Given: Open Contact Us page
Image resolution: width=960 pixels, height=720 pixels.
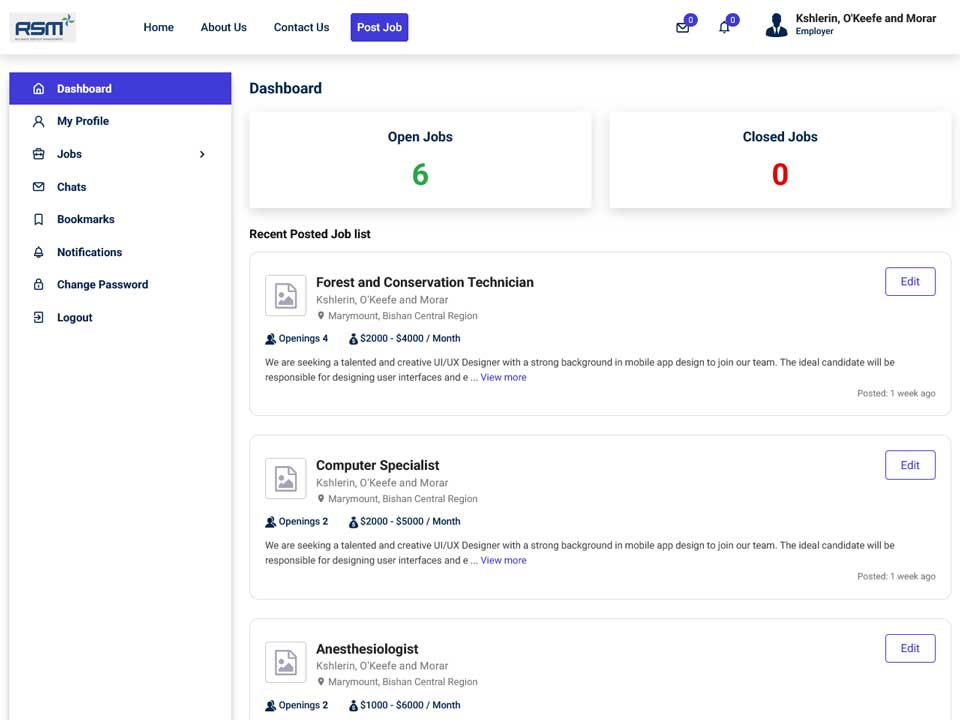Looking at the screenshot, I should pos(301,28).
